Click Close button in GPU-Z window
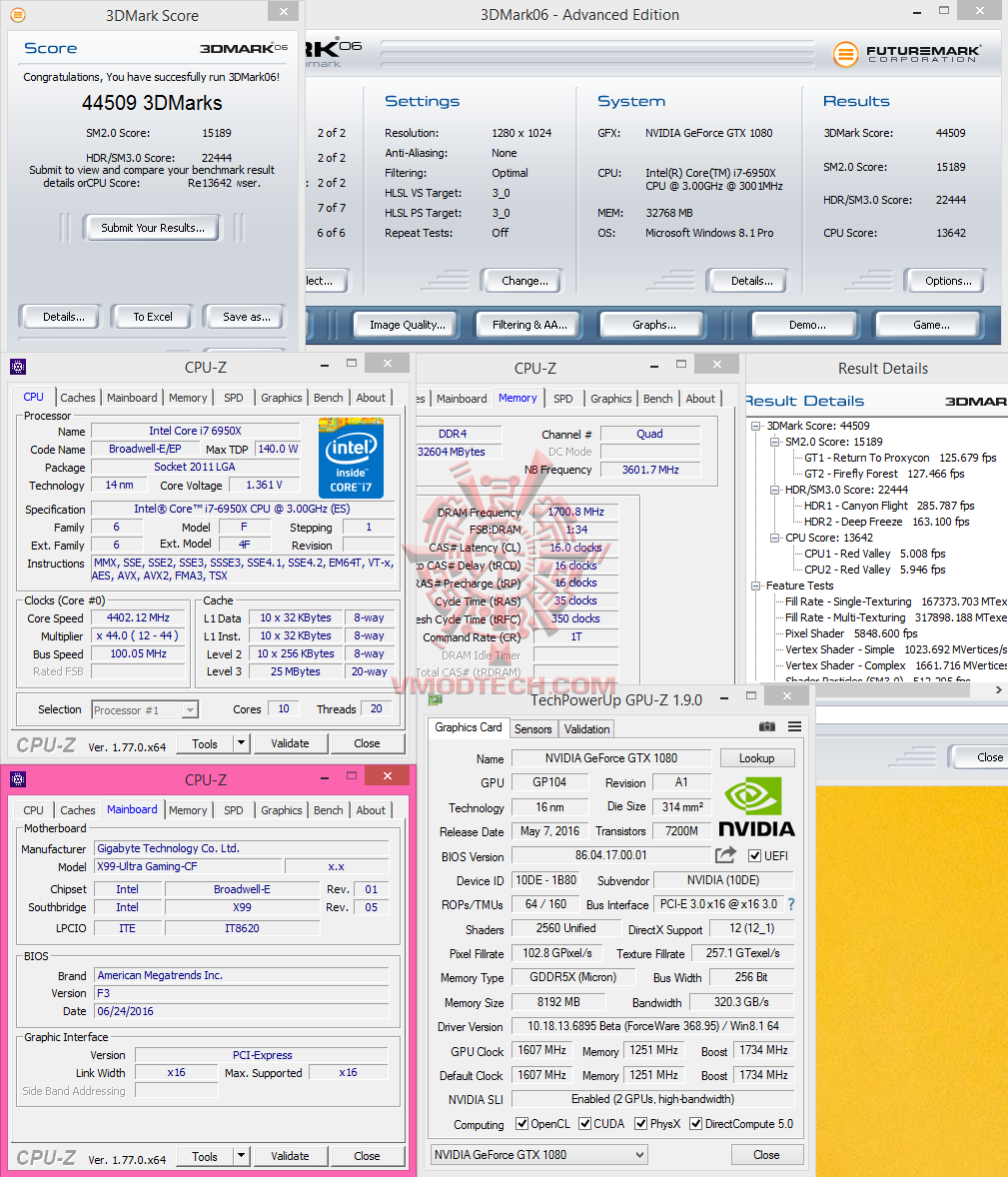The width and height of the screenshot is (1008, 1177). [x=766, y=1154]
